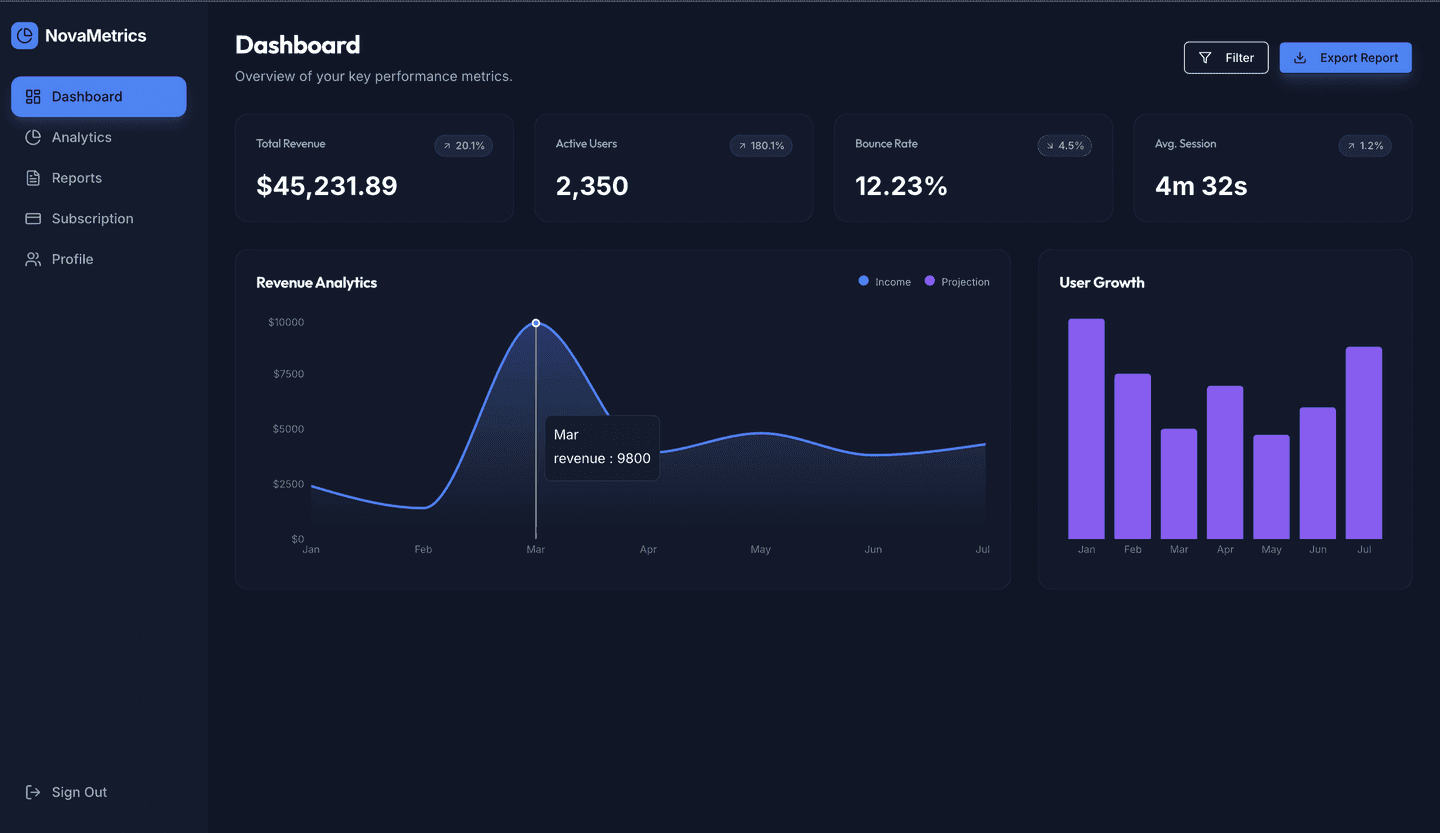Toggle the Income series in the legend
1440x833 pixels.
(x=885, y=281)
